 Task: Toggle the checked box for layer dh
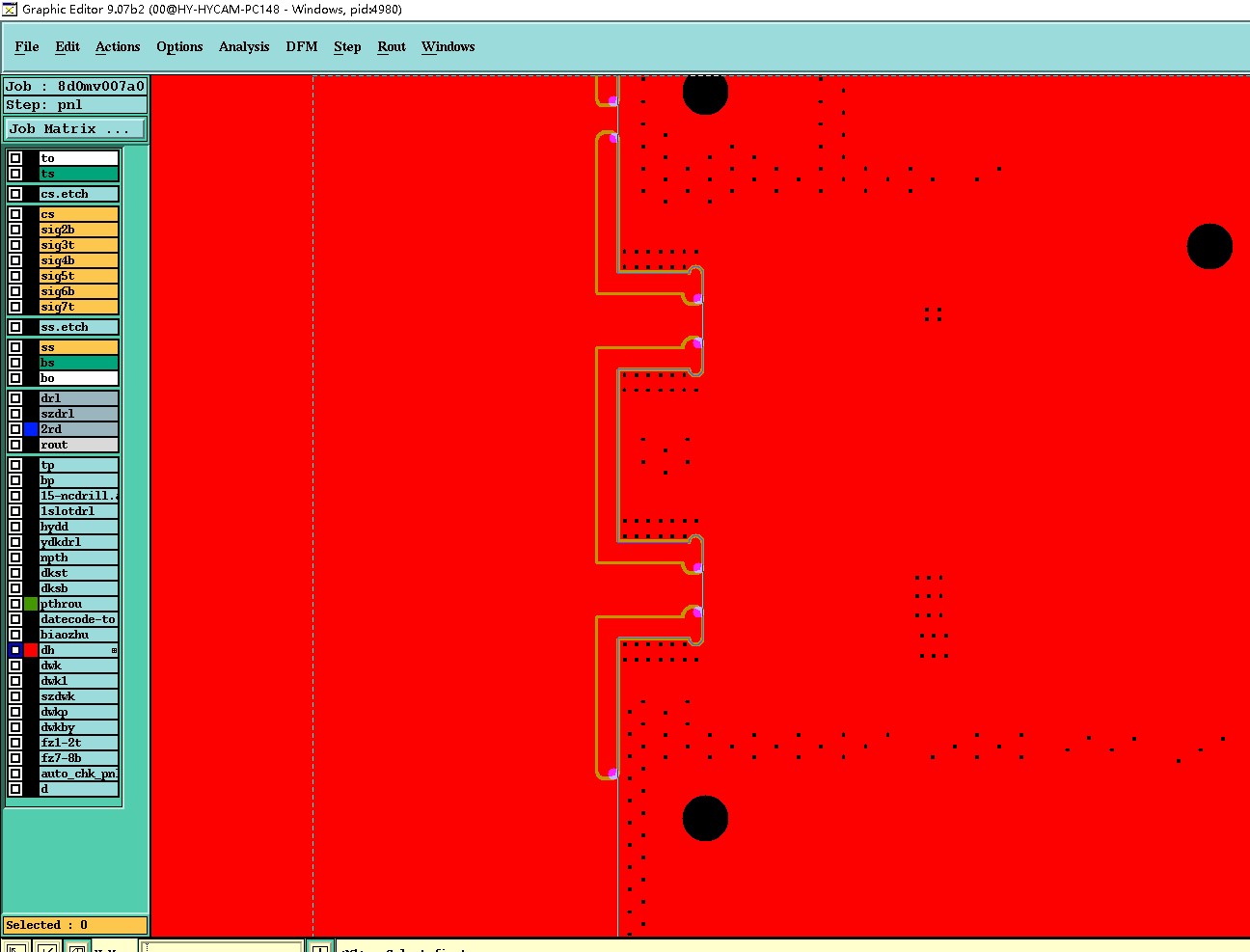[x=15, y=650]
